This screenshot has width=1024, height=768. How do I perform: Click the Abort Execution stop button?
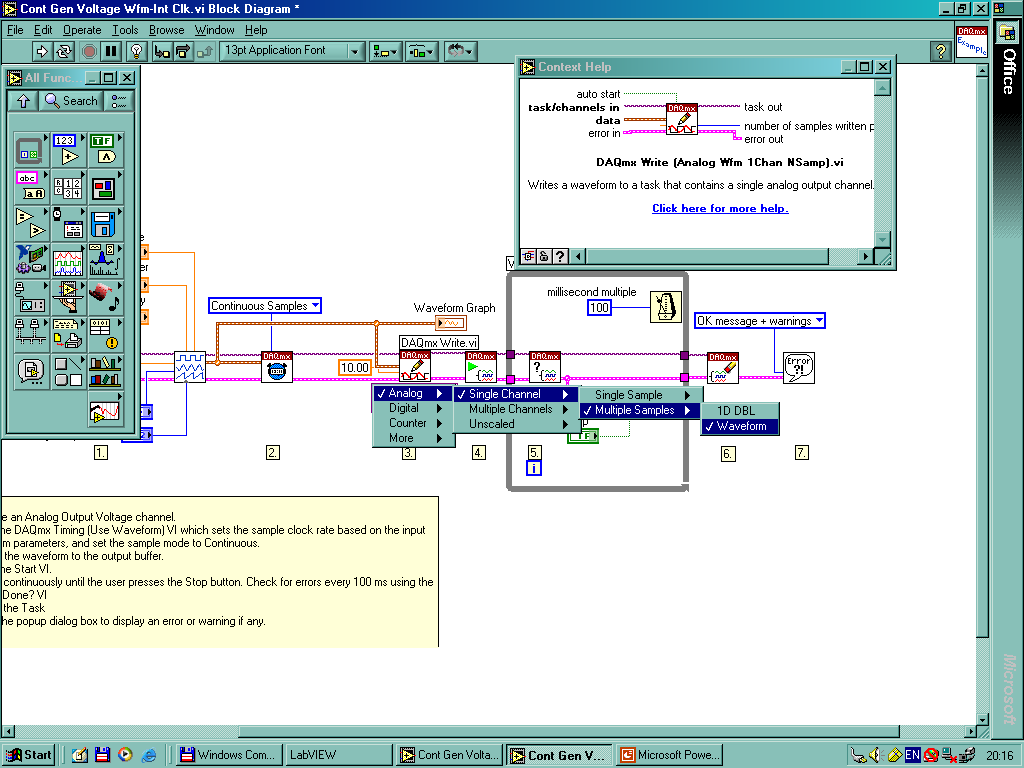(89, 50)
